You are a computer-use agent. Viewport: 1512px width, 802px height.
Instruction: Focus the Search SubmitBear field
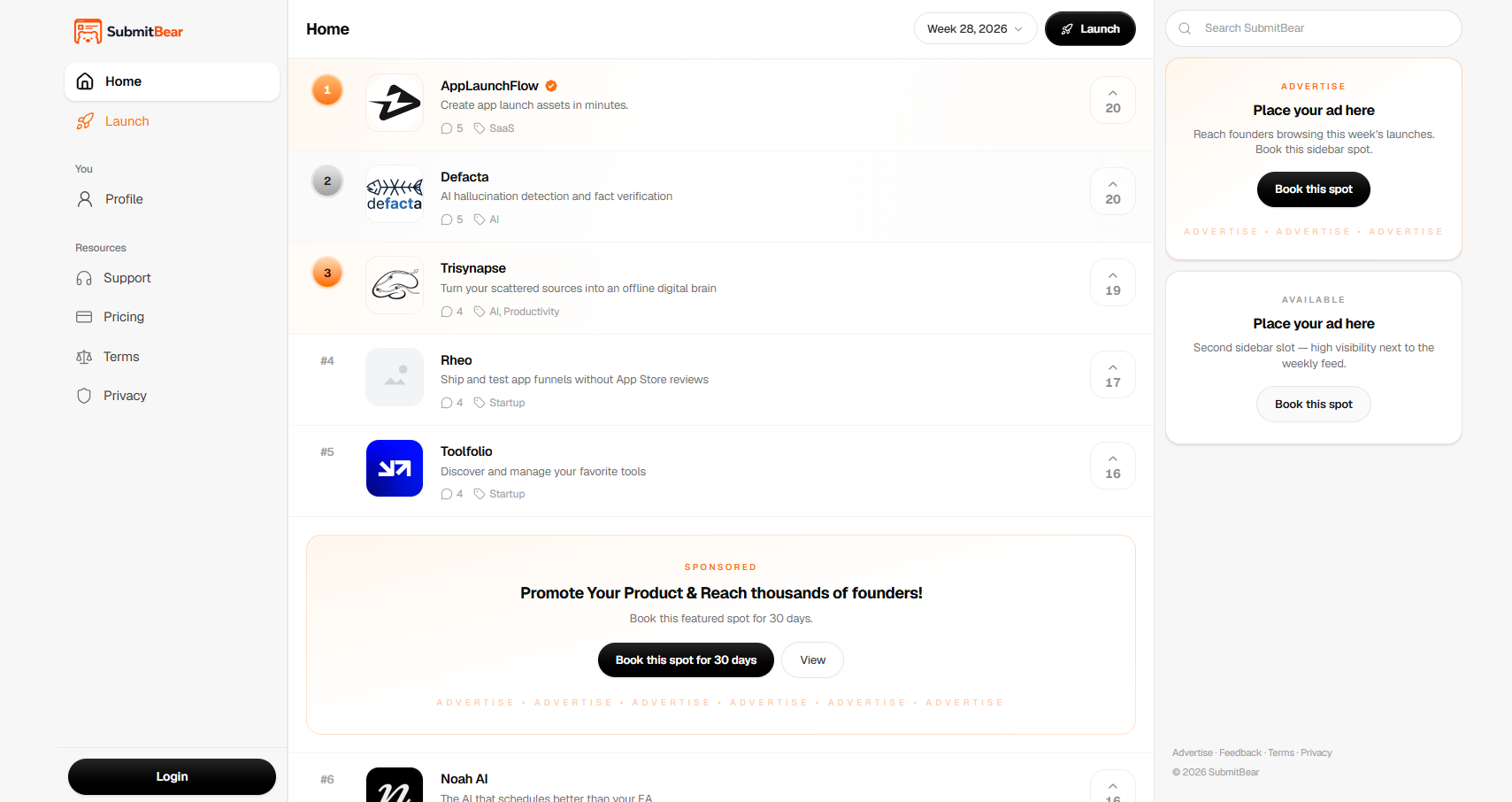[x=1314, y=28]
